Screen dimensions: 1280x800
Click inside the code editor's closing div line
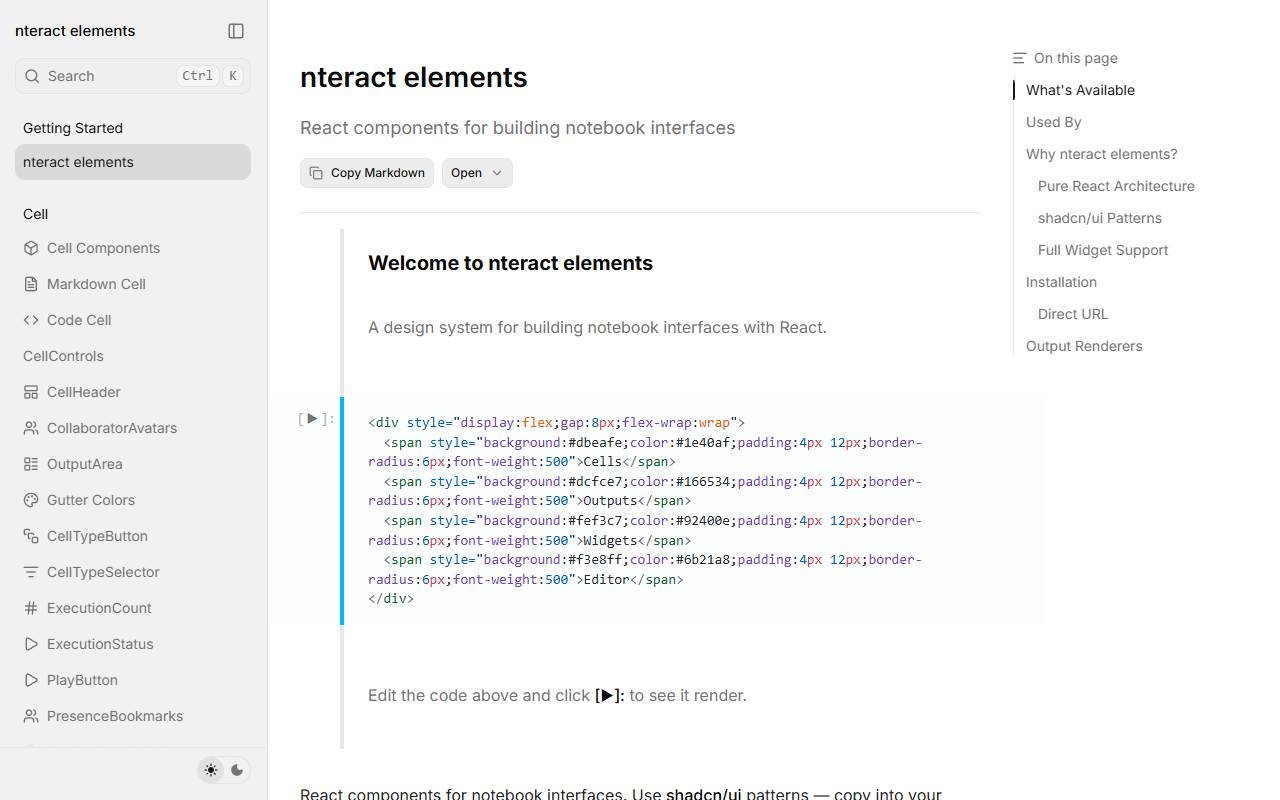coord(391,599)
